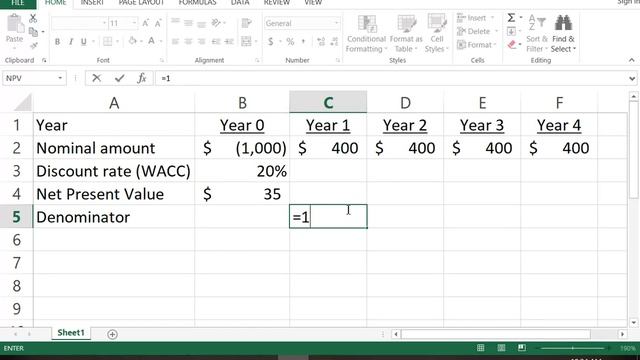Apply Comma Style format

(x=303, y=41)
